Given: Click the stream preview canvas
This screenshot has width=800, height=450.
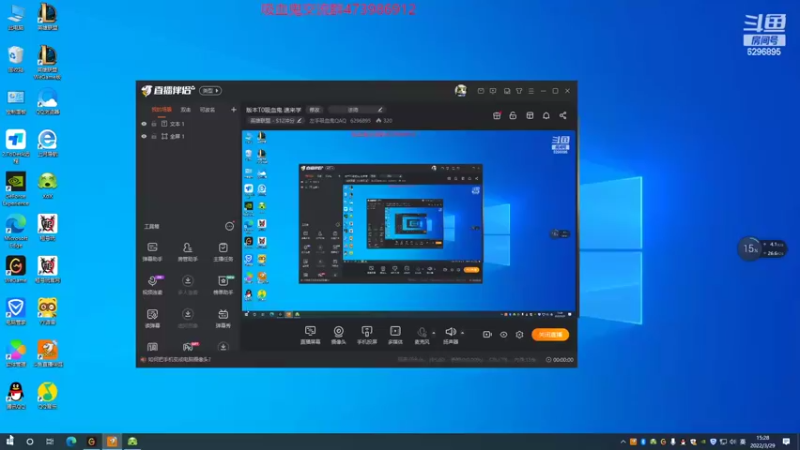Looking at the screenshot, I should point(409,224).
